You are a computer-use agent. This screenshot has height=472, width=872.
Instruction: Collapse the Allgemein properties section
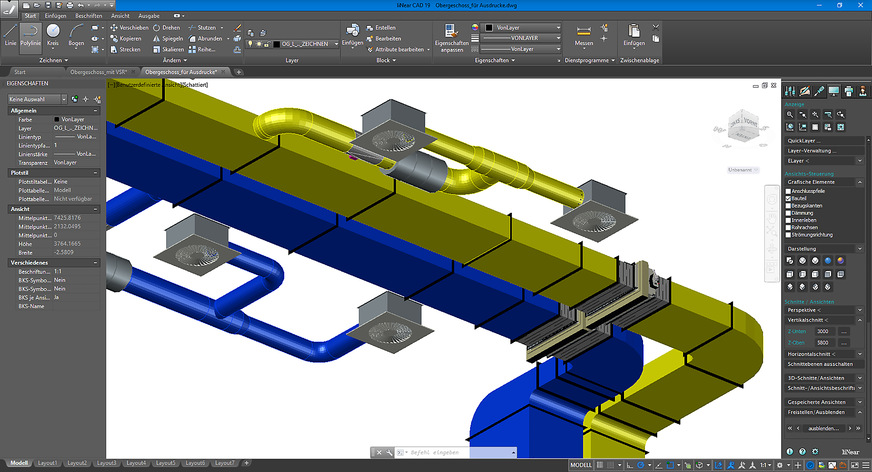95,111
